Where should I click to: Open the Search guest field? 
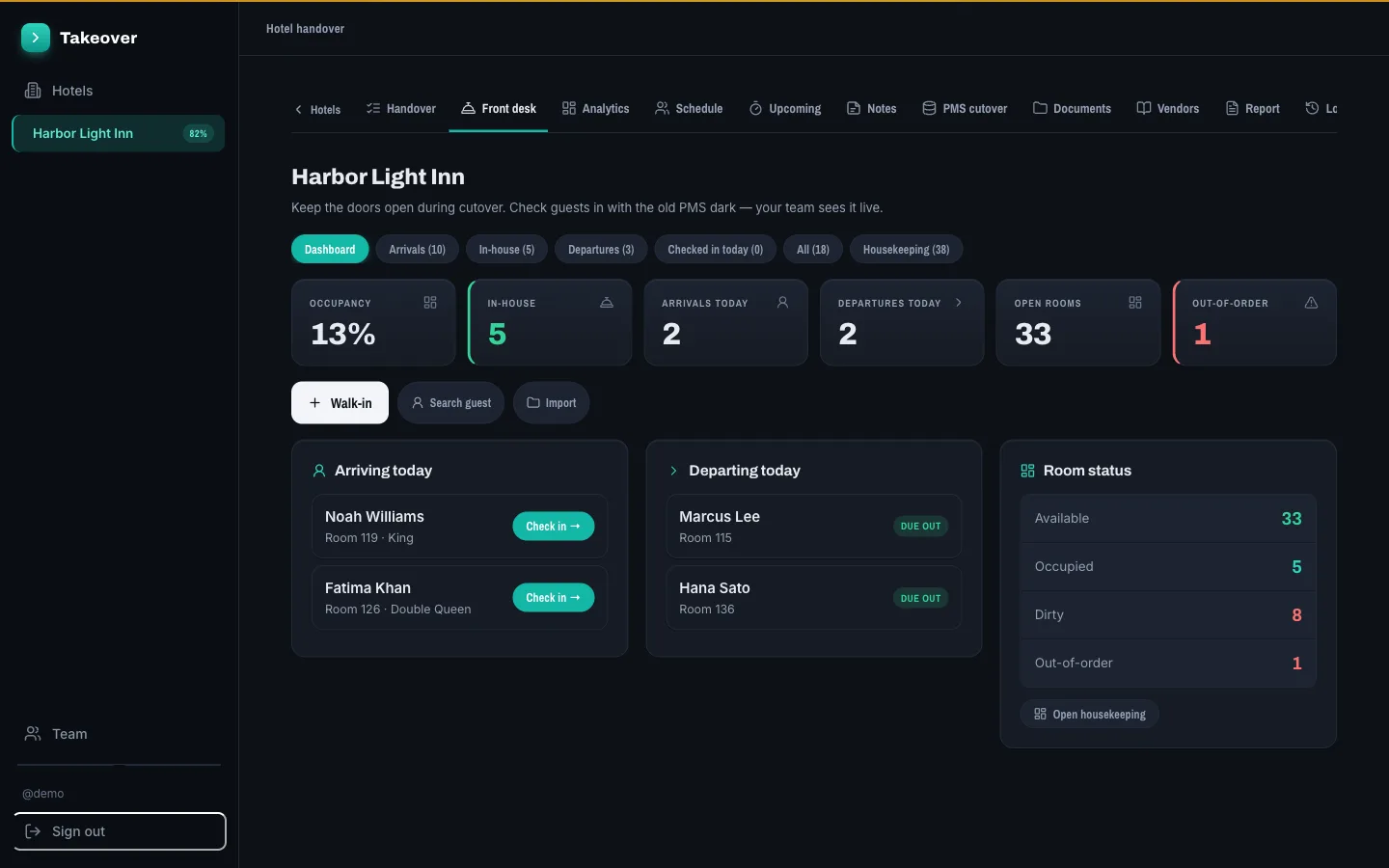point(450,403)
